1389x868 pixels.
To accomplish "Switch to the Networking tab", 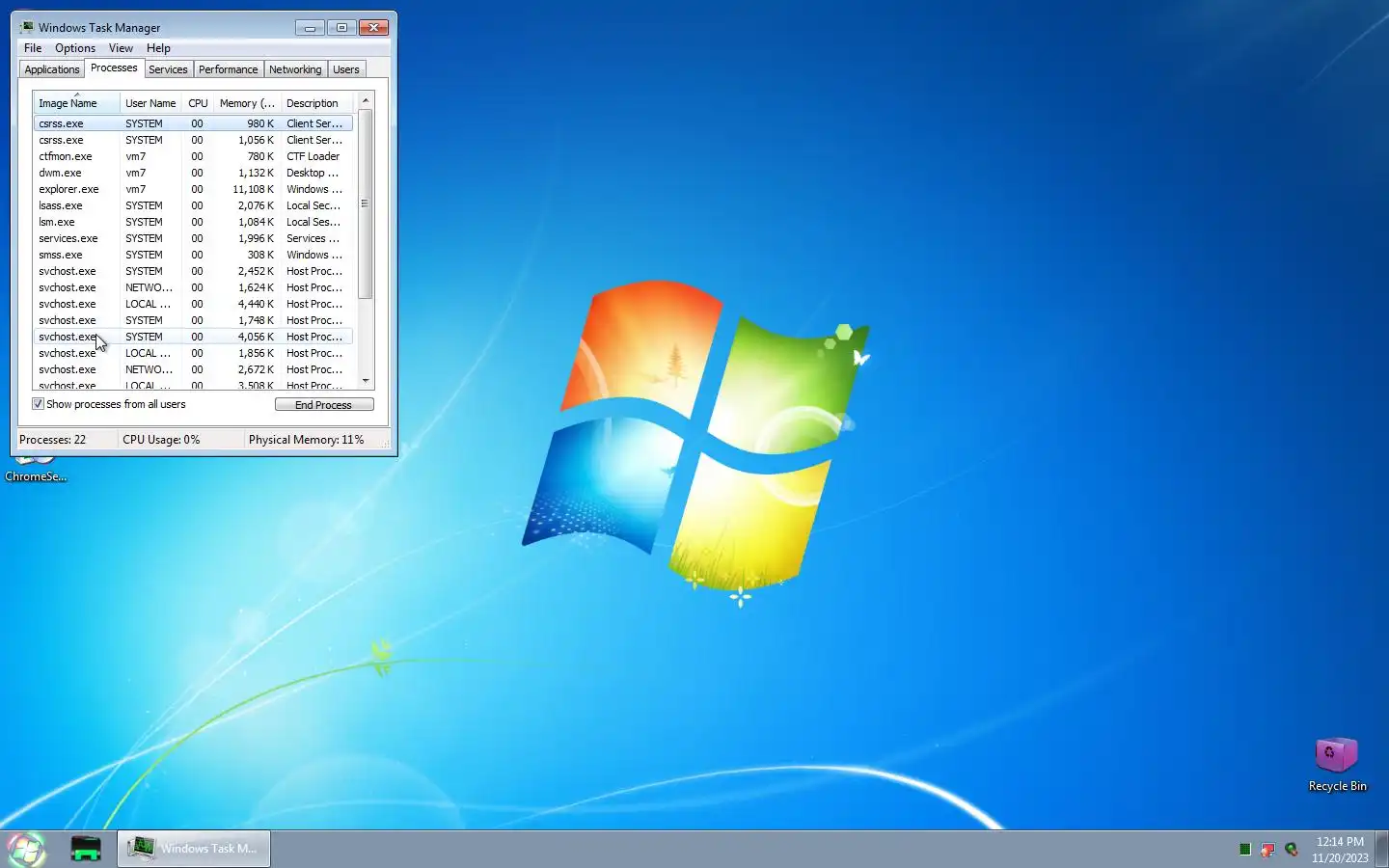I will (295, 69).
